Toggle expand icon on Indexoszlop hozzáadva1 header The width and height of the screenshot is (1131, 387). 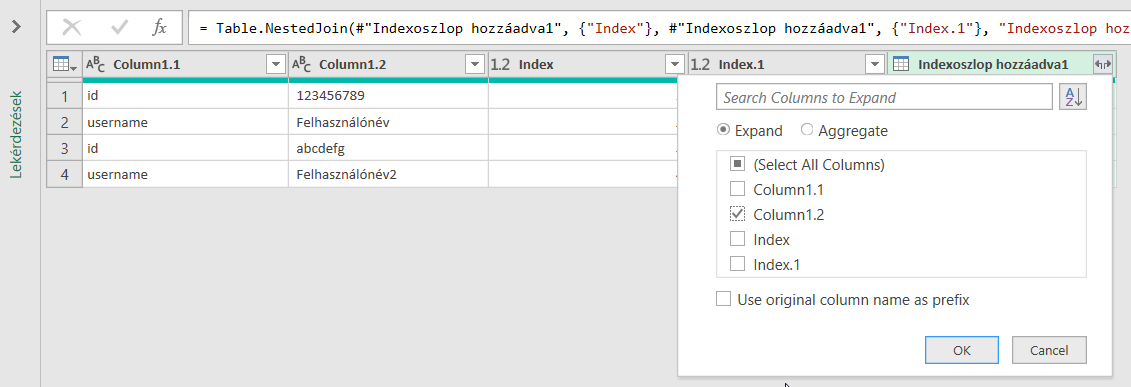[1104, 64]
